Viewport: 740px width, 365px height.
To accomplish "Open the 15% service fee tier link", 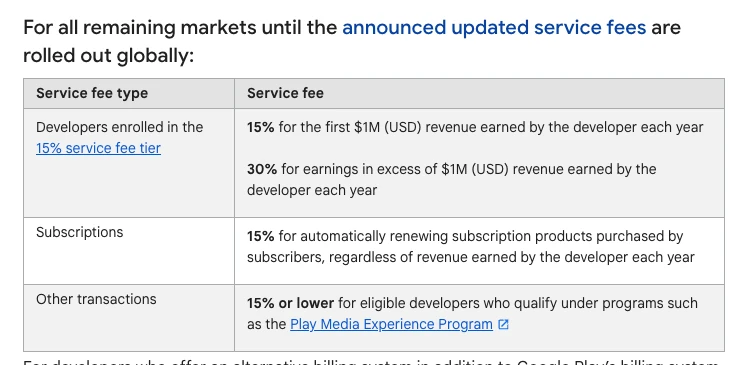I will 98,148.
